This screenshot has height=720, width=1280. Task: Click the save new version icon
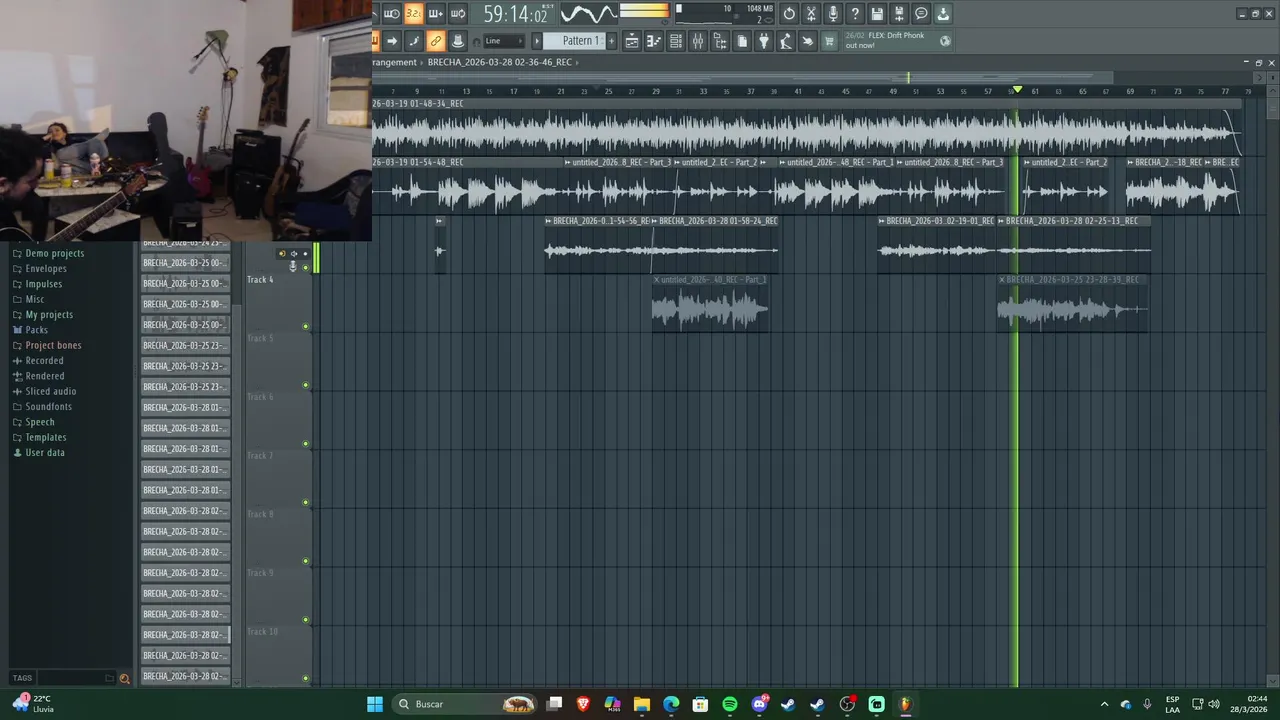pos(899,13)
